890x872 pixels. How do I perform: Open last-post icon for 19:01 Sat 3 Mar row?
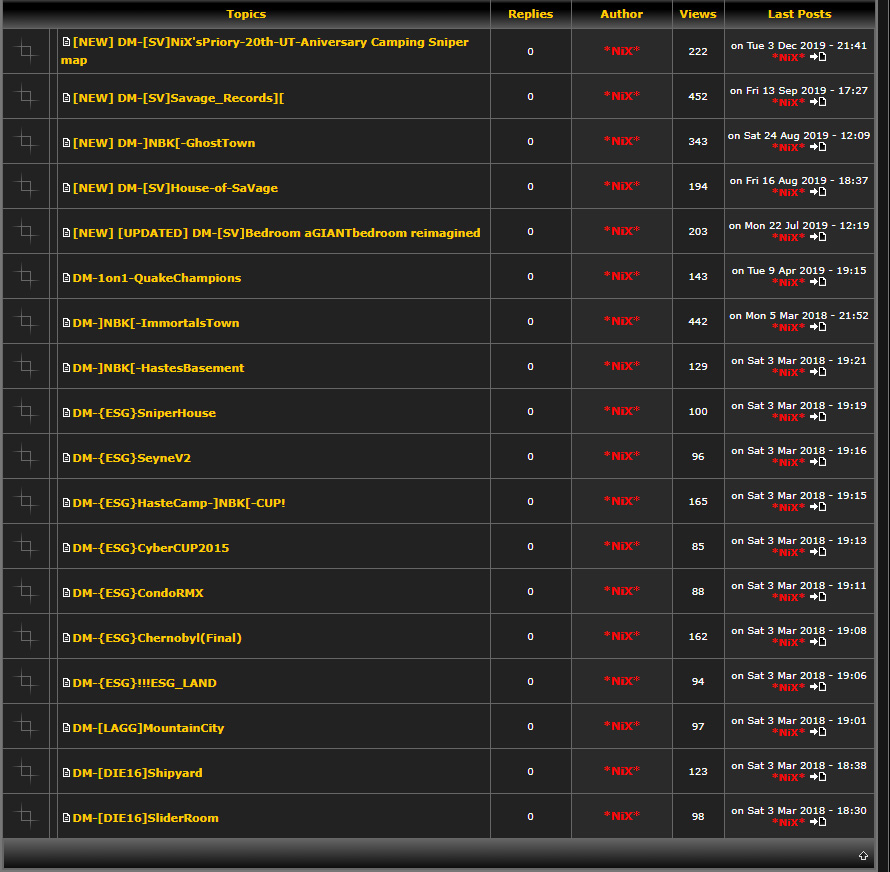tap(818, 732)
